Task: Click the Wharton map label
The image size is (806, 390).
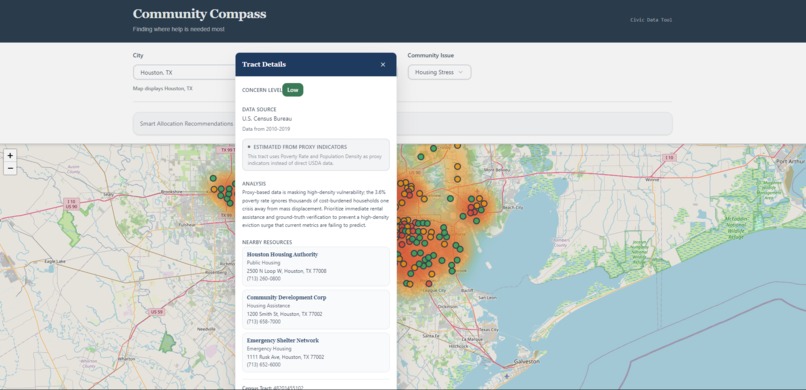Action: click(126, 359)
